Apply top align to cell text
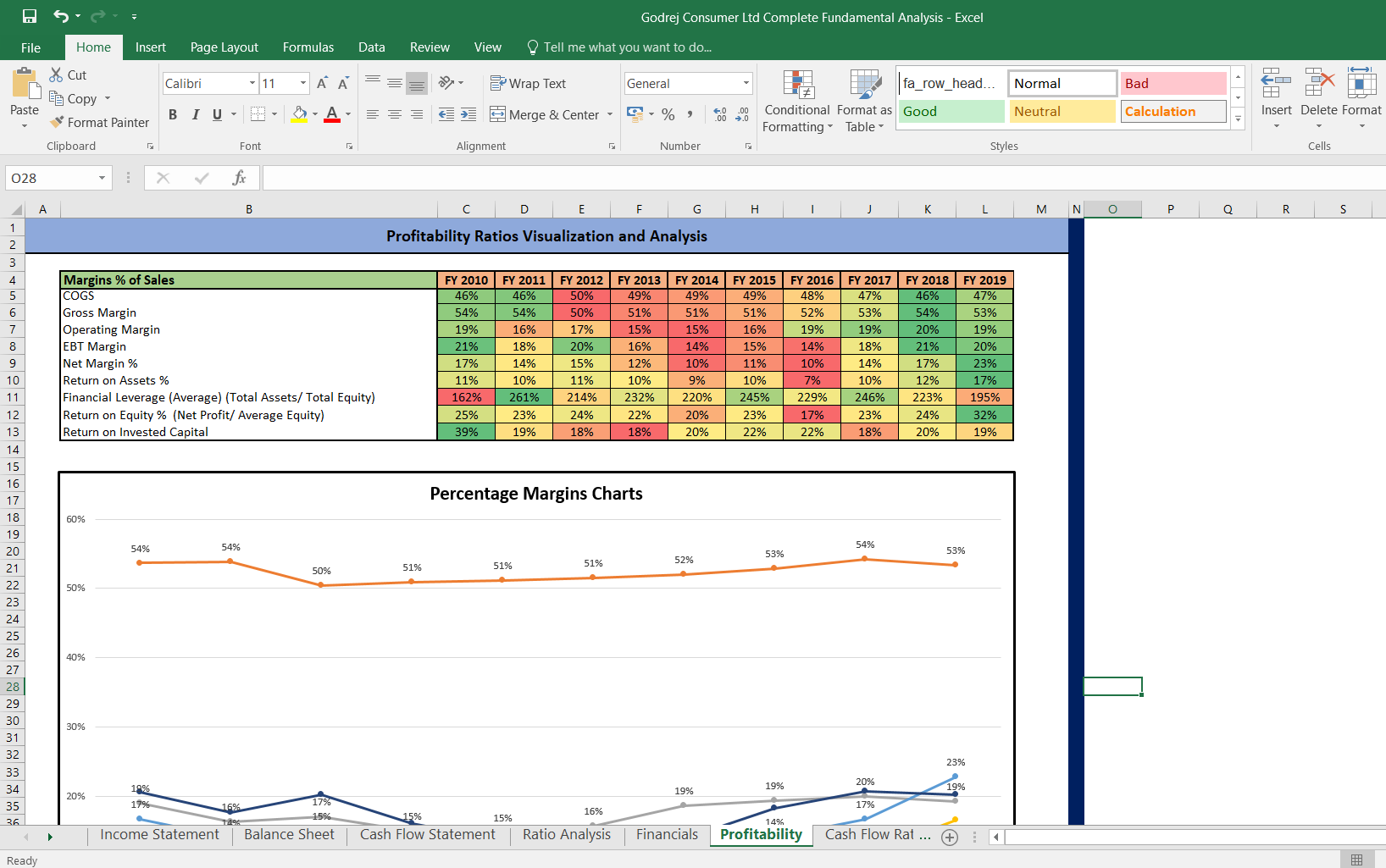This screenshot has height=868, width=1386. tap(373, 83)
